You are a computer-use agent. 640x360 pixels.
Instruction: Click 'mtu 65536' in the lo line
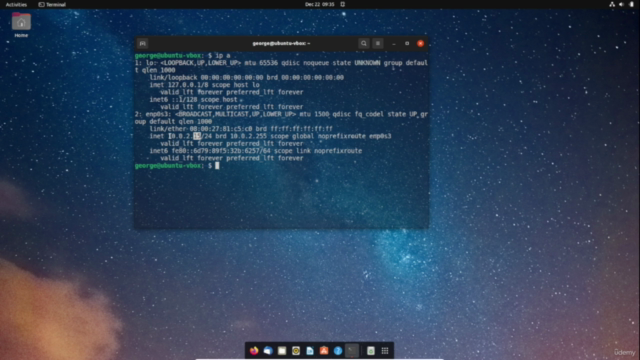(x=261, y=63)
